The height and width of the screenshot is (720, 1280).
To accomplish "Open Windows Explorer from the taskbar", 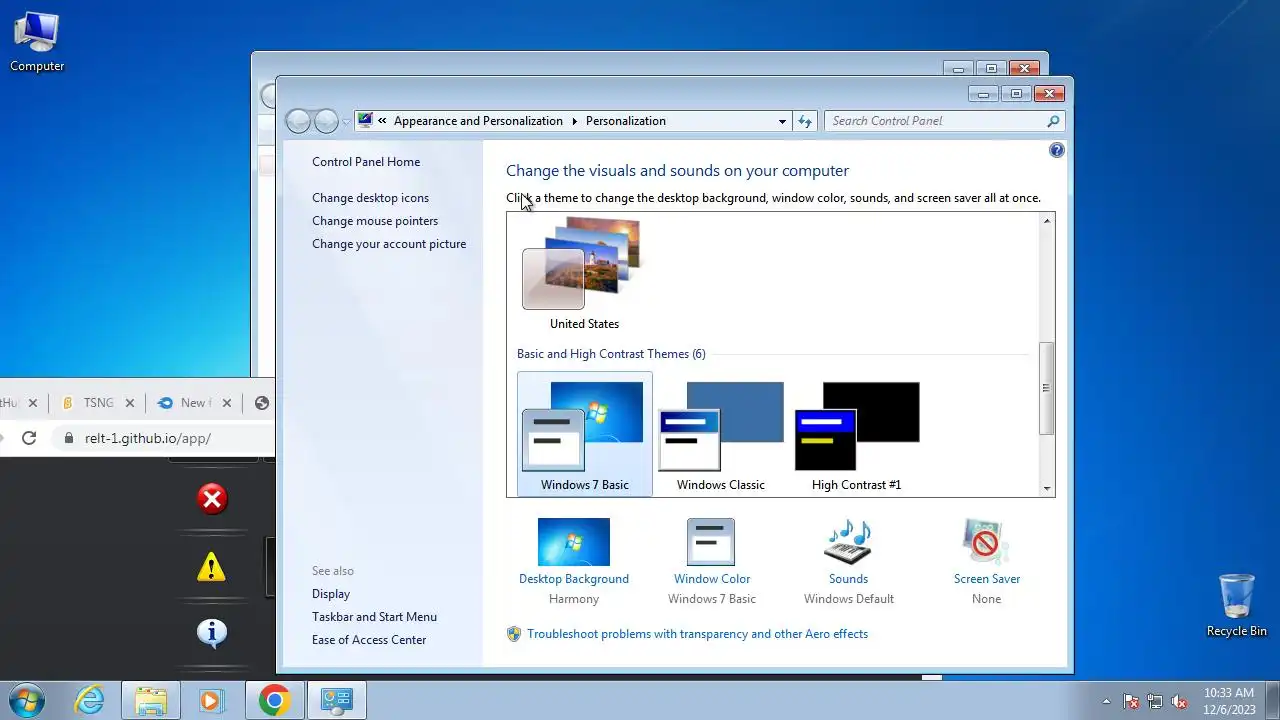I will point(151,700).
